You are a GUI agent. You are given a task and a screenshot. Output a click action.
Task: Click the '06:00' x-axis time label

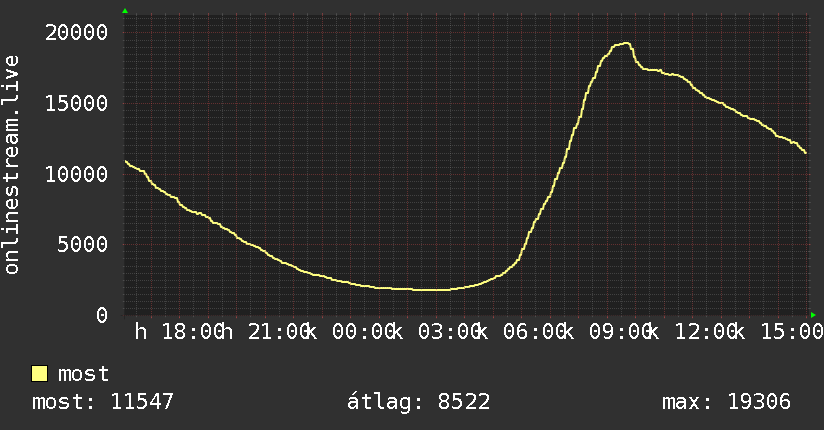point(534,332)
